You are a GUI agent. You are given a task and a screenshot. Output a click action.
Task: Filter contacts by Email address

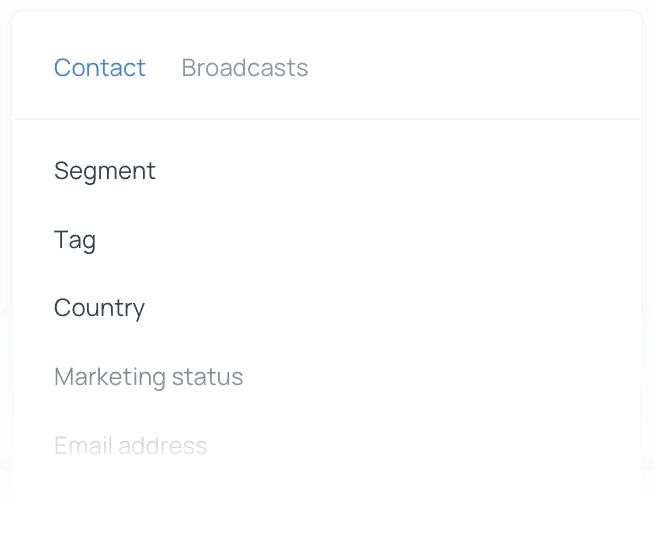pos(131,446)
